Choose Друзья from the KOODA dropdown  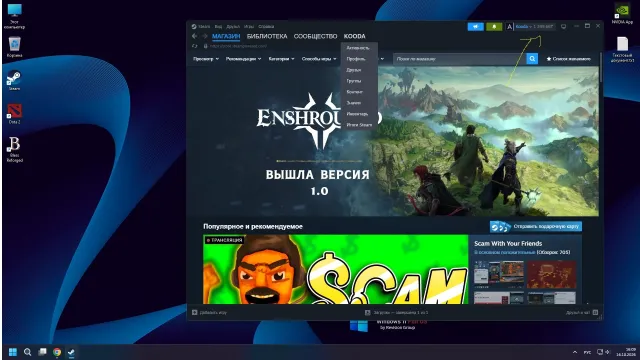point(359,70)
